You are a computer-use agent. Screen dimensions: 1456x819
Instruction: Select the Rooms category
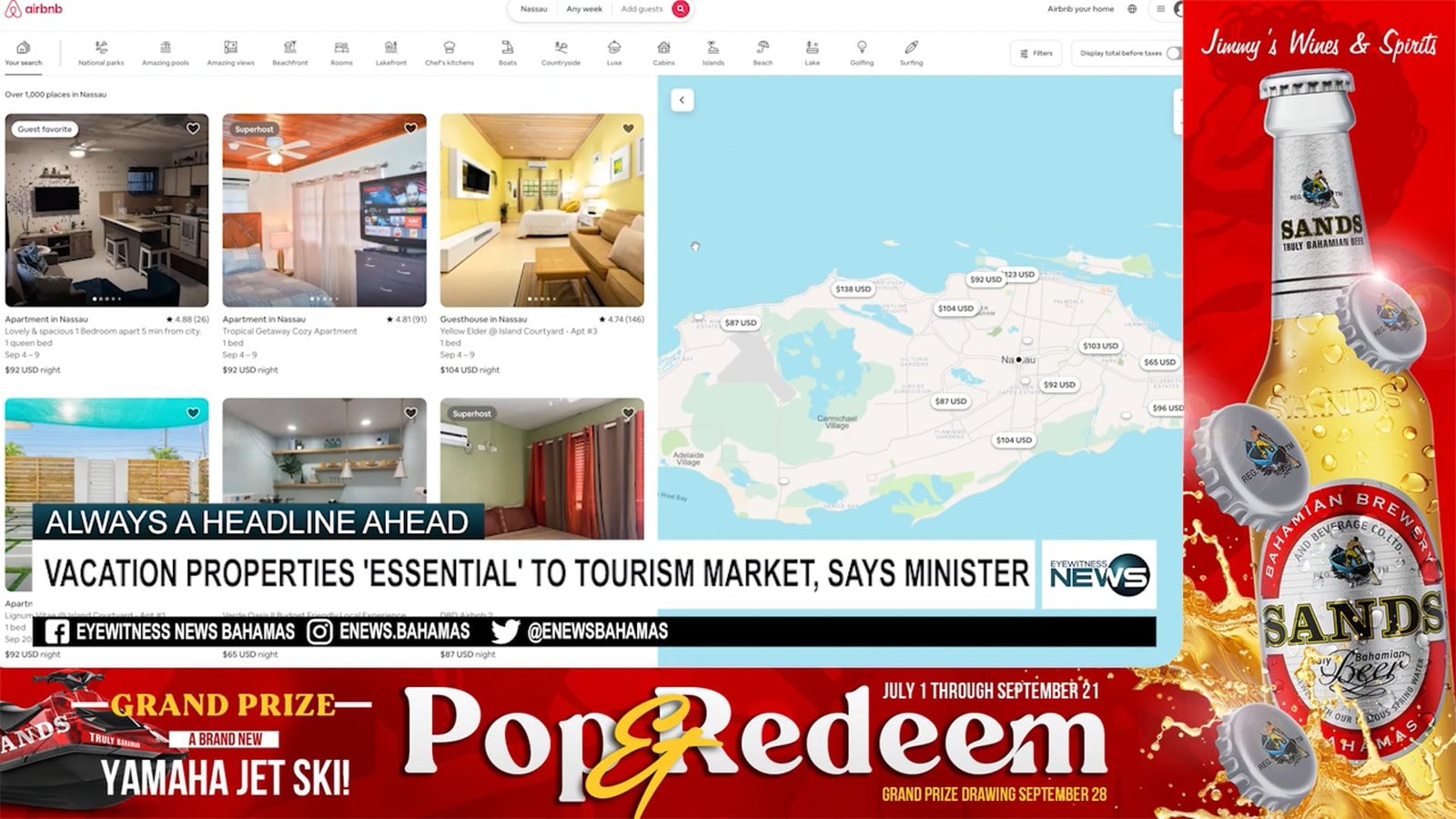point(341,54)
